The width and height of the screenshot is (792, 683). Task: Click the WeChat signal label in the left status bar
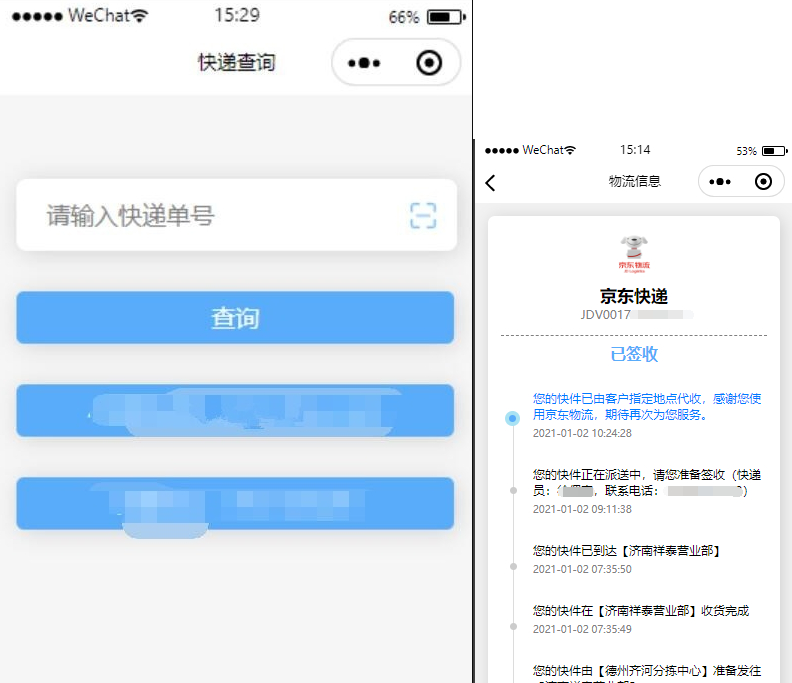80,16
